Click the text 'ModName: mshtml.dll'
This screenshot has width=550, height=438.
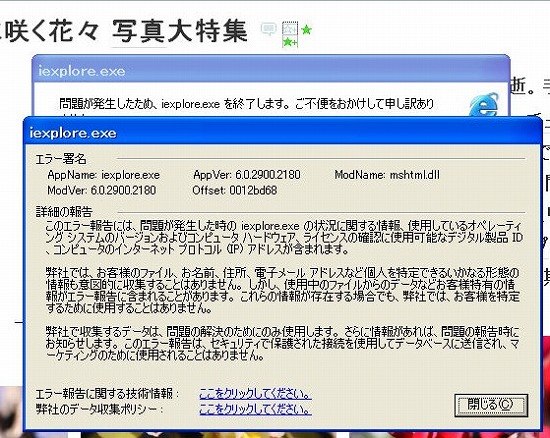pyautogui.click(x=387, y=175)
